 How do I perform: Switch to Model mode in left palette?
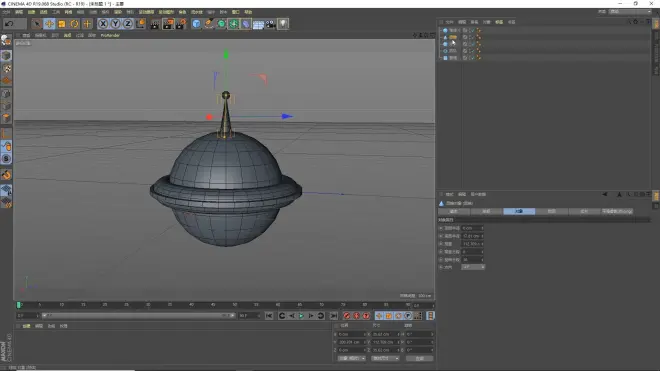coord(6,56)
